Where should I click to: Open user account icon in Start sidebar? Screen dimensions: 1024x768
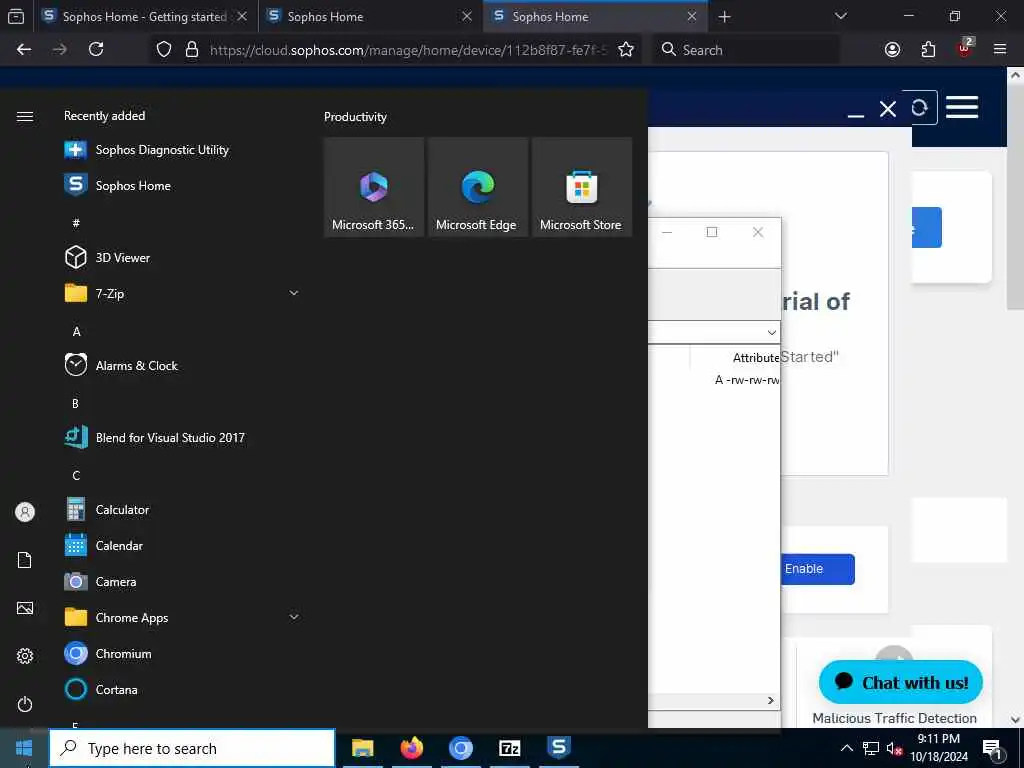pyautogui.click(x=25, y=512)
